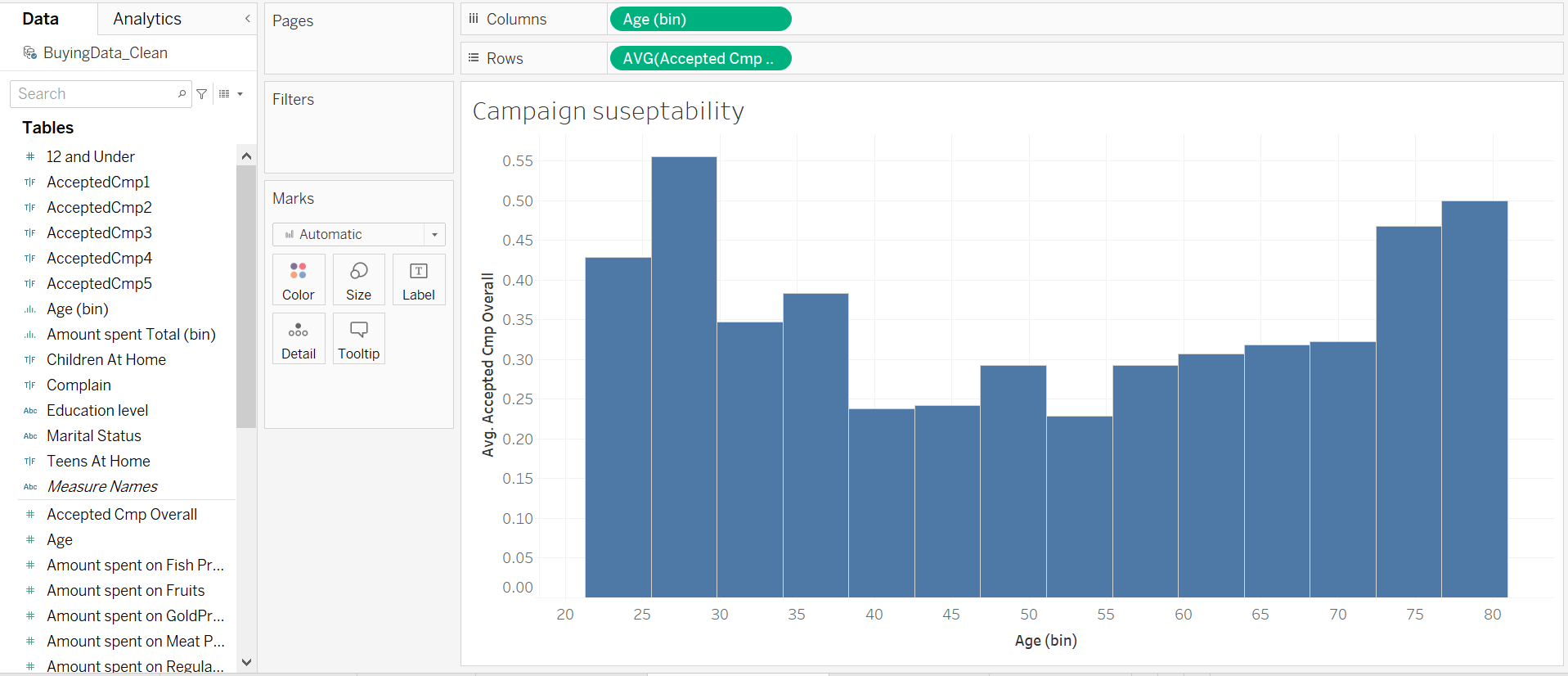This screenshot has height=676, width=1568.
Task: Open the Detail marks card
Action: pyautogui.click(x=299, y=339)
